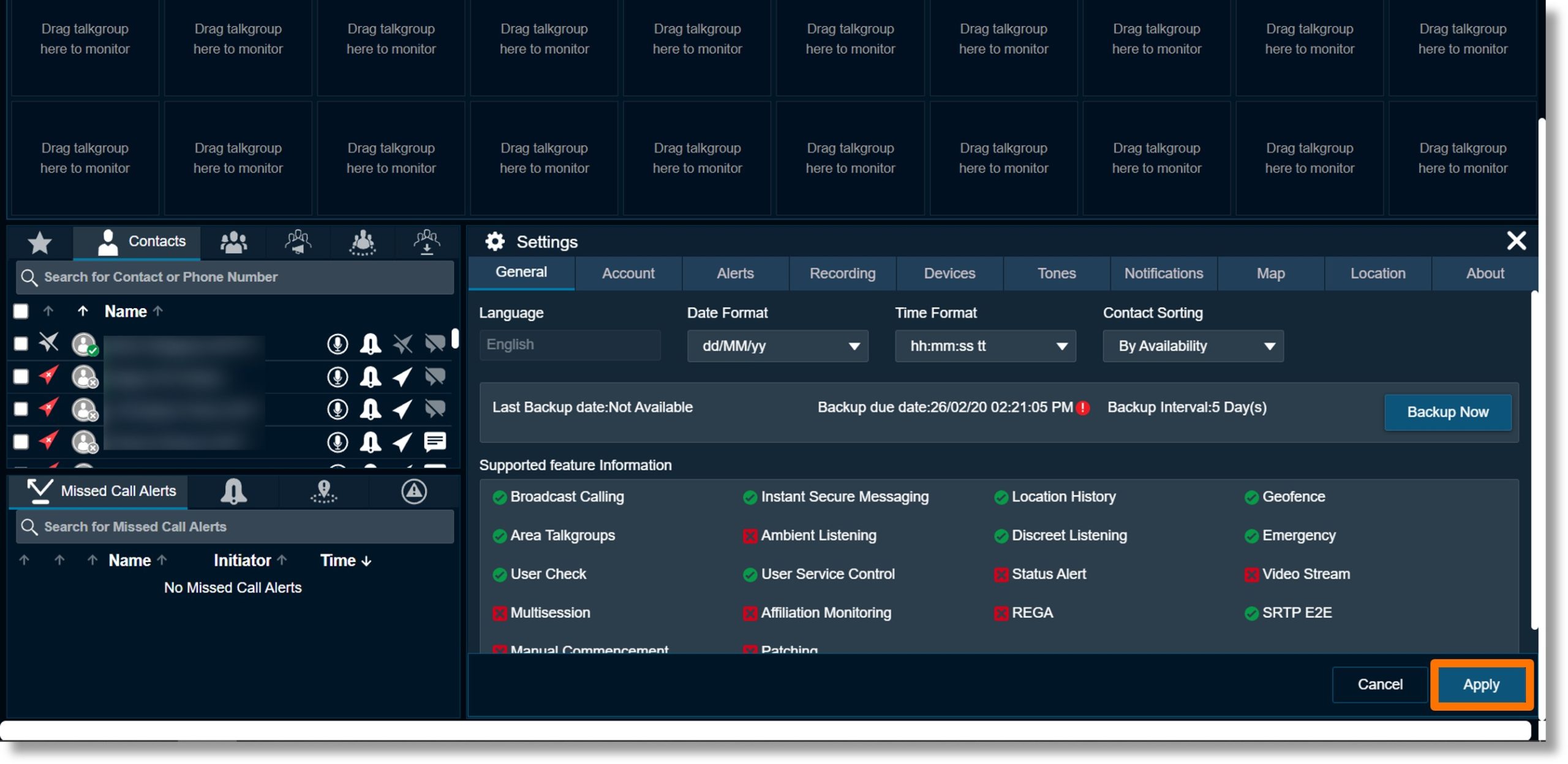This screenshot has width=1568, height=764.
Task: Click the disabled message icon in second contact row
Action: coord(435,377)
